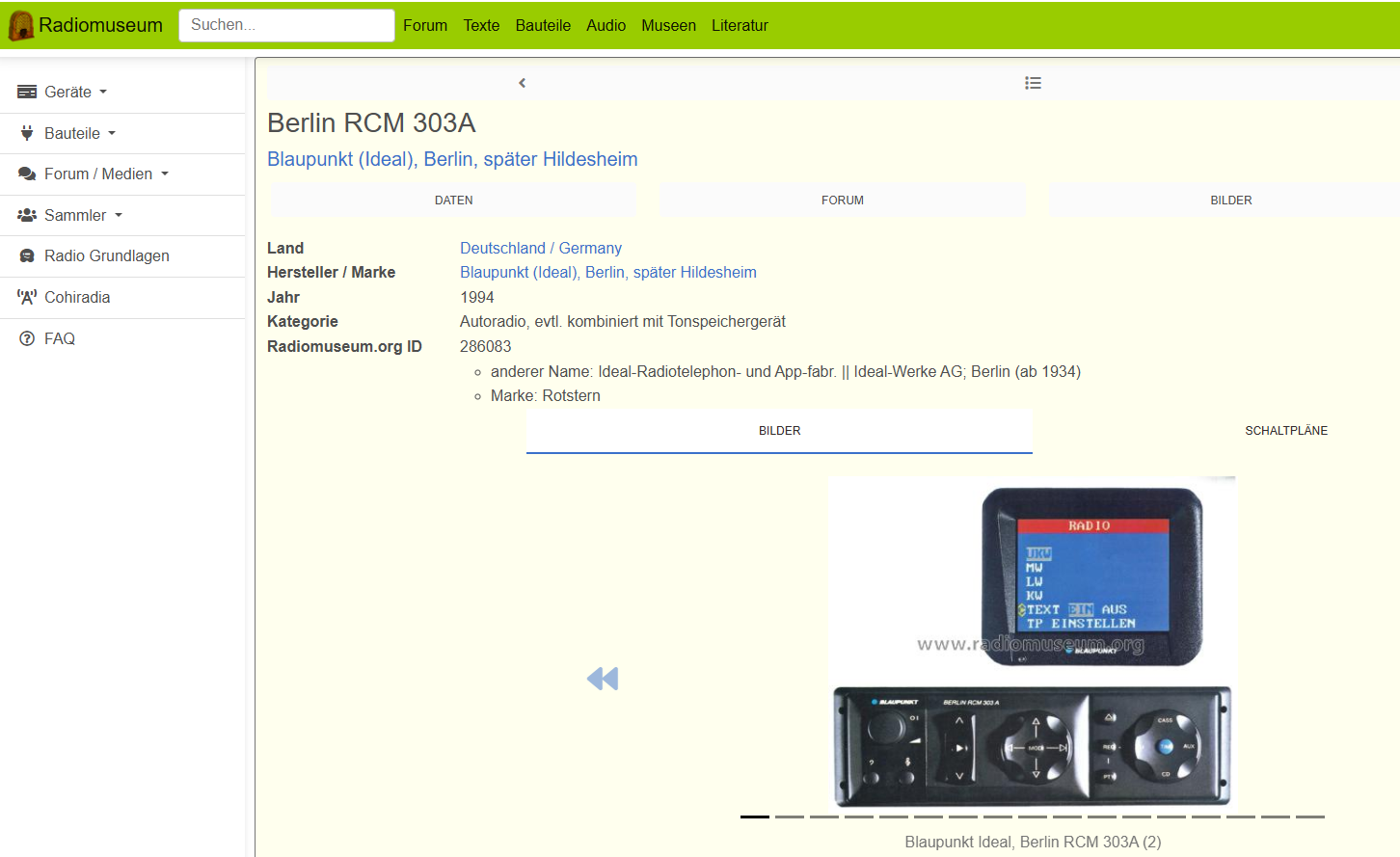Image resolution: width=1400 pixels, height=857 pixels.
Task: Expand the Geräte dropdown caret
Action: point(103,93)
